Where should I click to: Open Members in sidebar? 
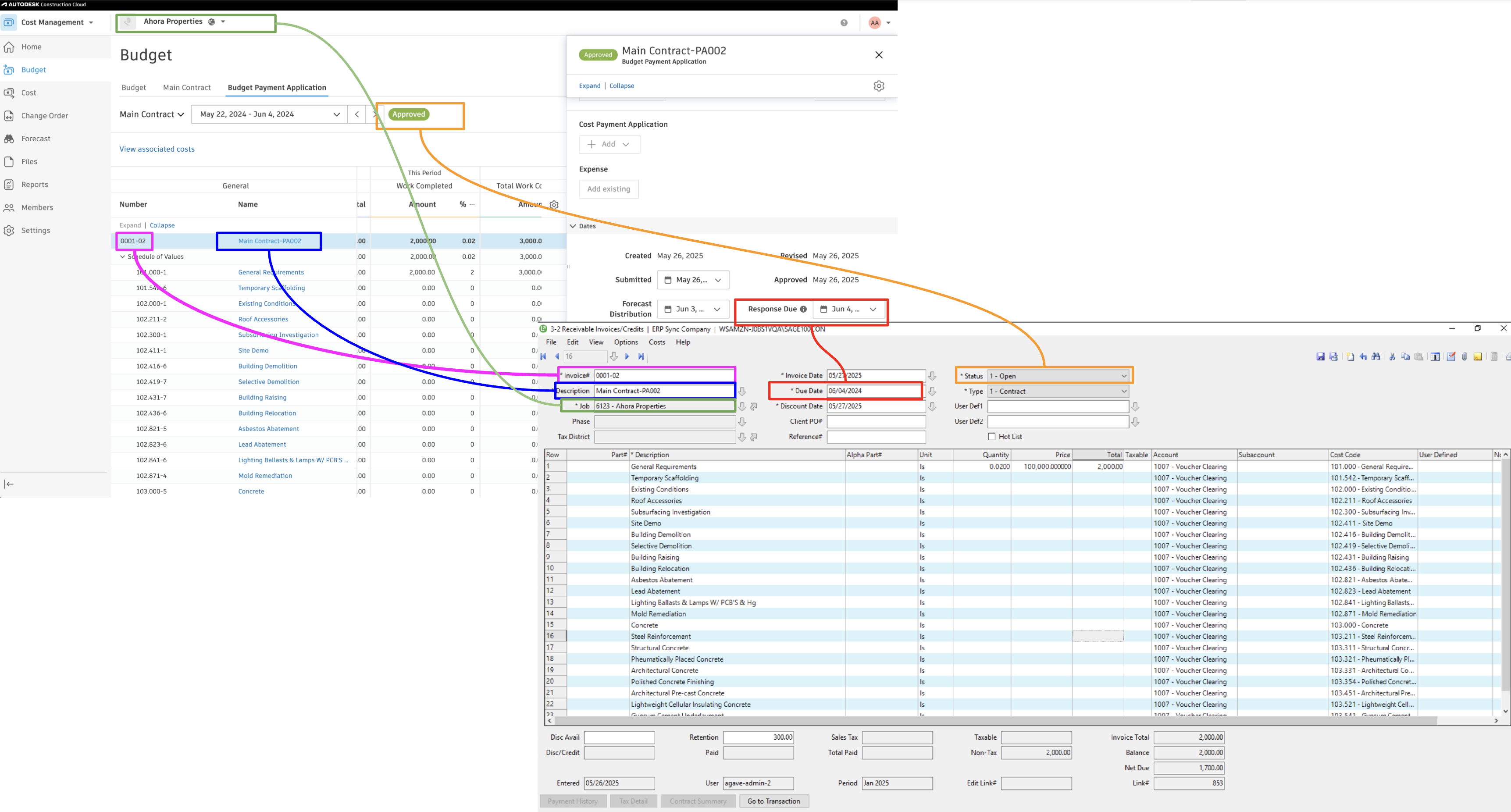pos(37,208)
